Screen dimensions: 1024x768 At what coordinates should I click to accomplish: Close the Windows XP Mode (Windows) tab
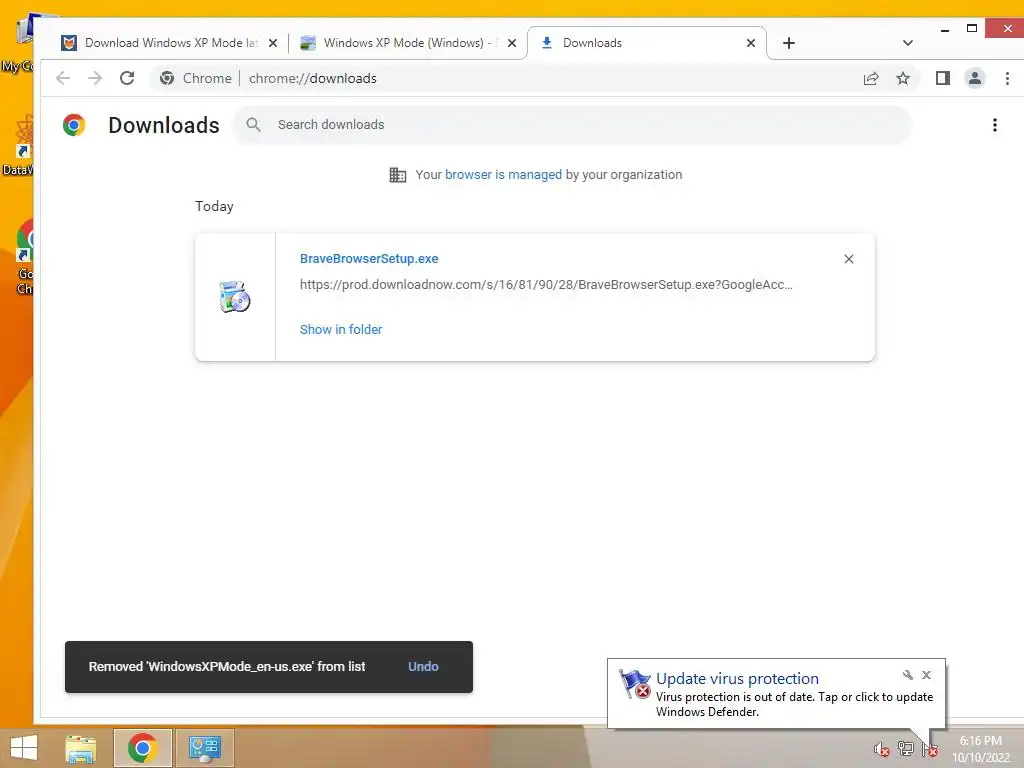tap(512, 43)
